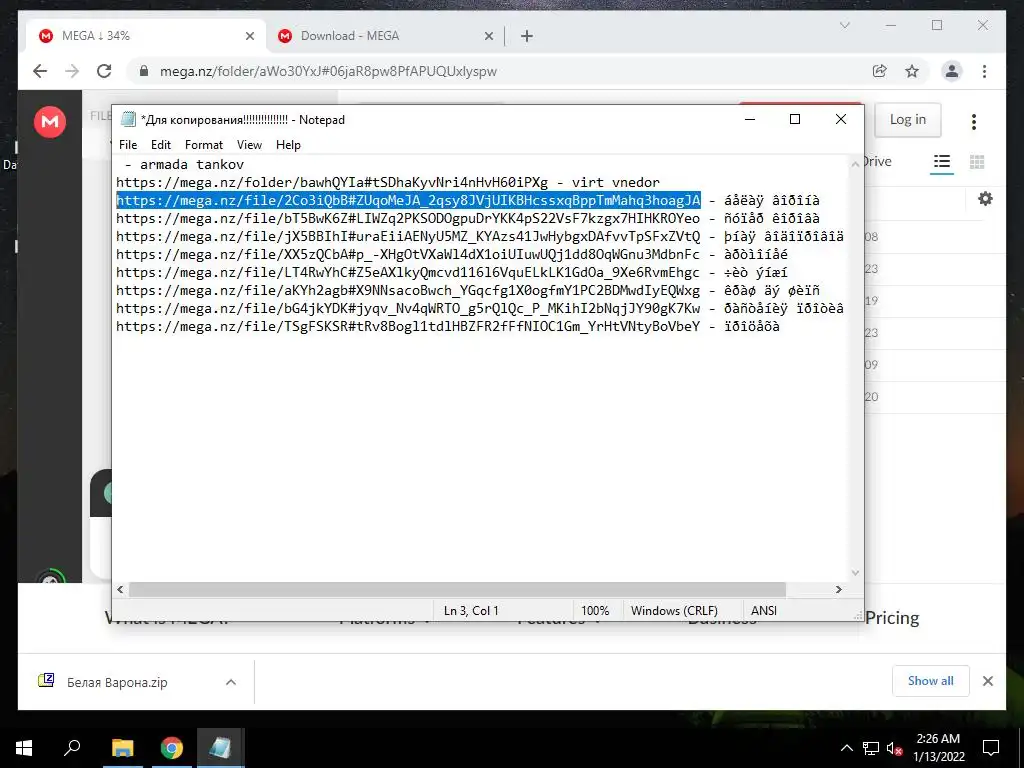1024x768 pixels.
Task: Switch MEGA to list view
Action: [x=941, y=162]
